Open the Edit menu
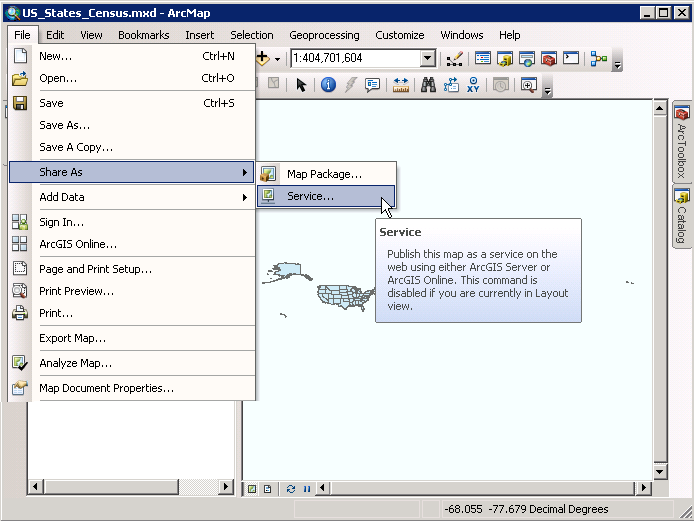This screenshot has width=694, height=521. tap(55, 35)
